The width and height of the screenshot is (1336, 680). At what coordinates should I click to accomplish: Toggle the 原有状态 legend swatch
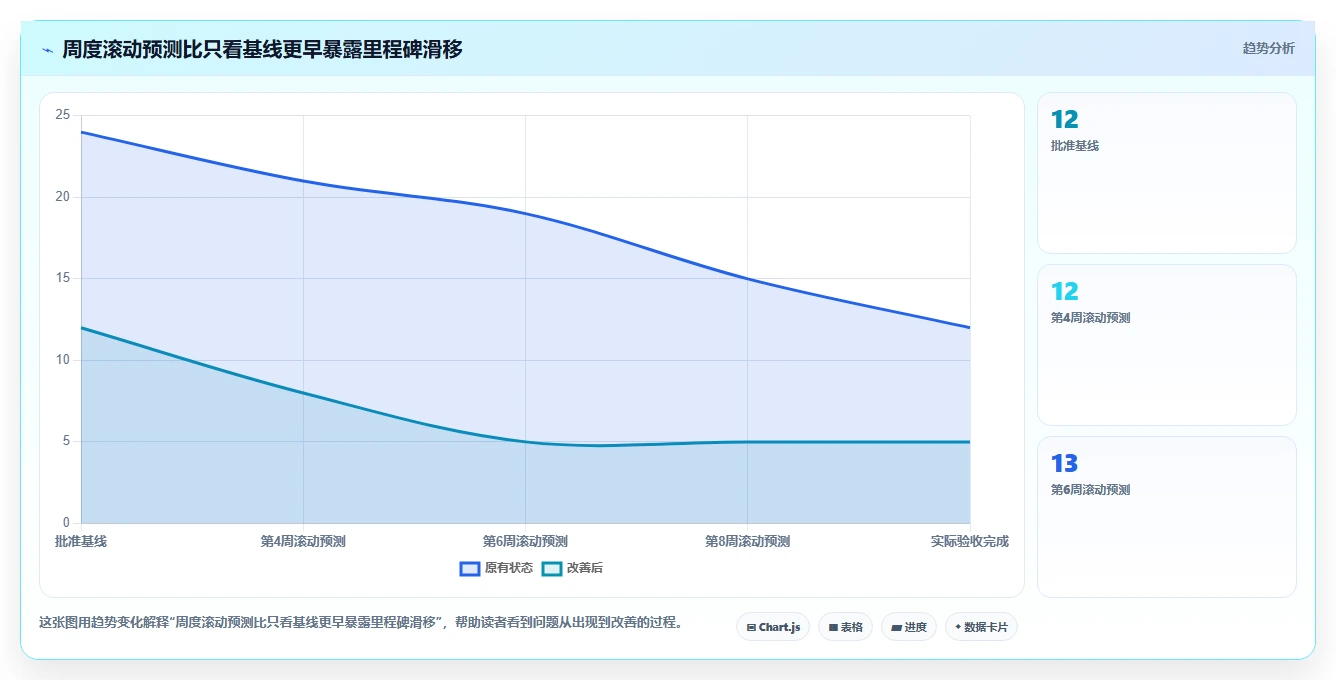(x=470, y=568)
